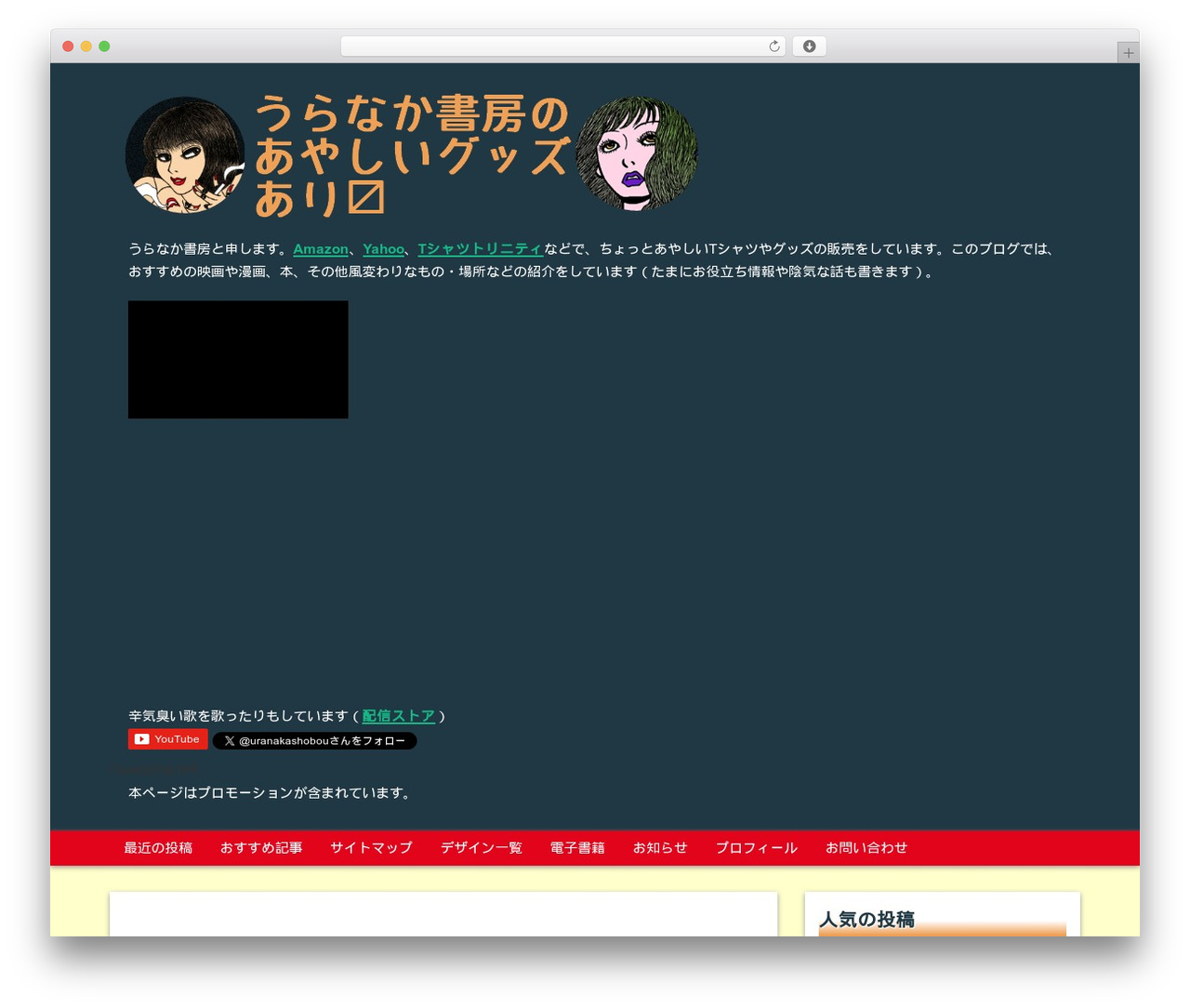The height and width of the screenshot is (1008, 1190).
Task: Click the red YouTube button
Action: [x=167, y=739]
